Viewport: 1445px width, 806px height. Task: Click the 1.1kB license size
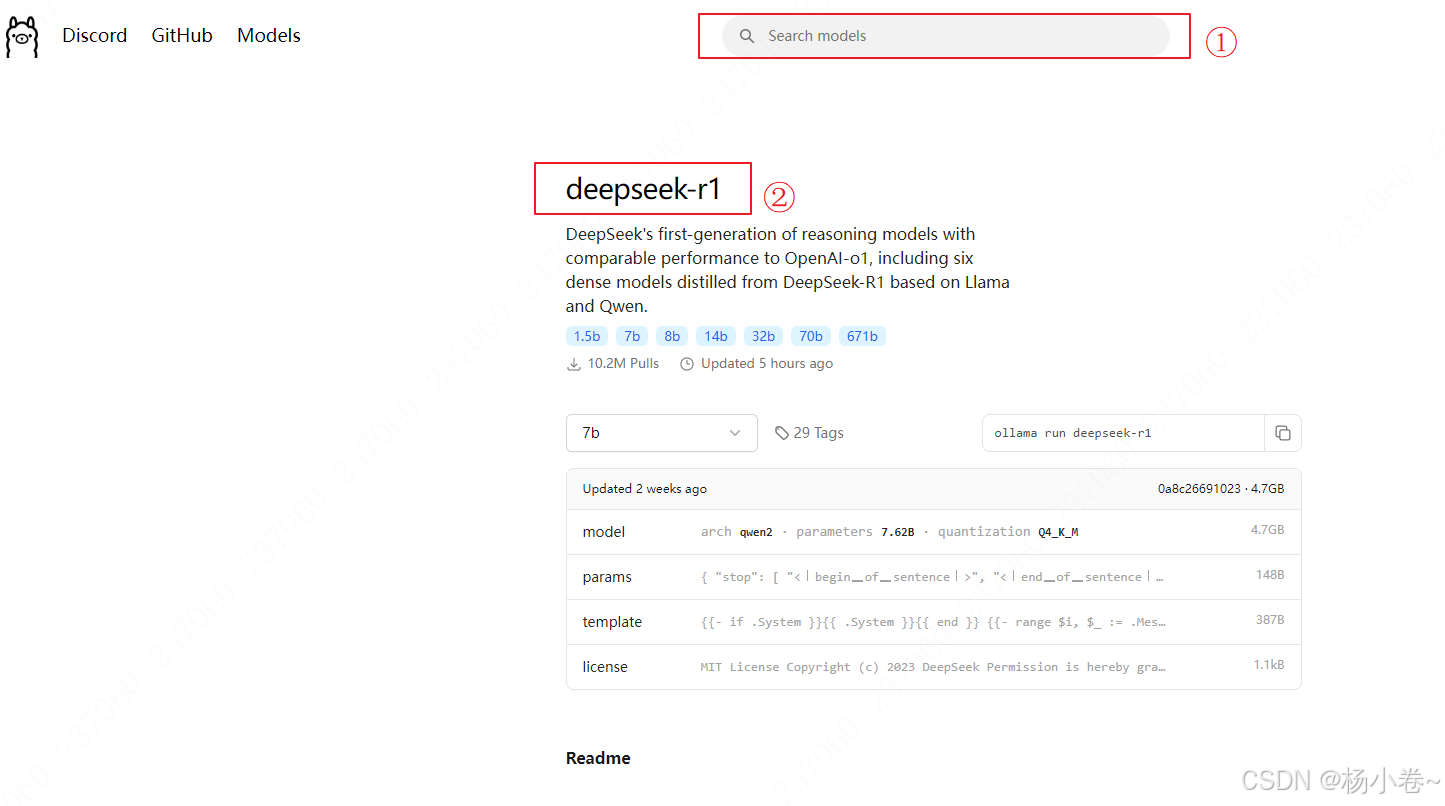pyautogui.click(x=1269, y=665)
